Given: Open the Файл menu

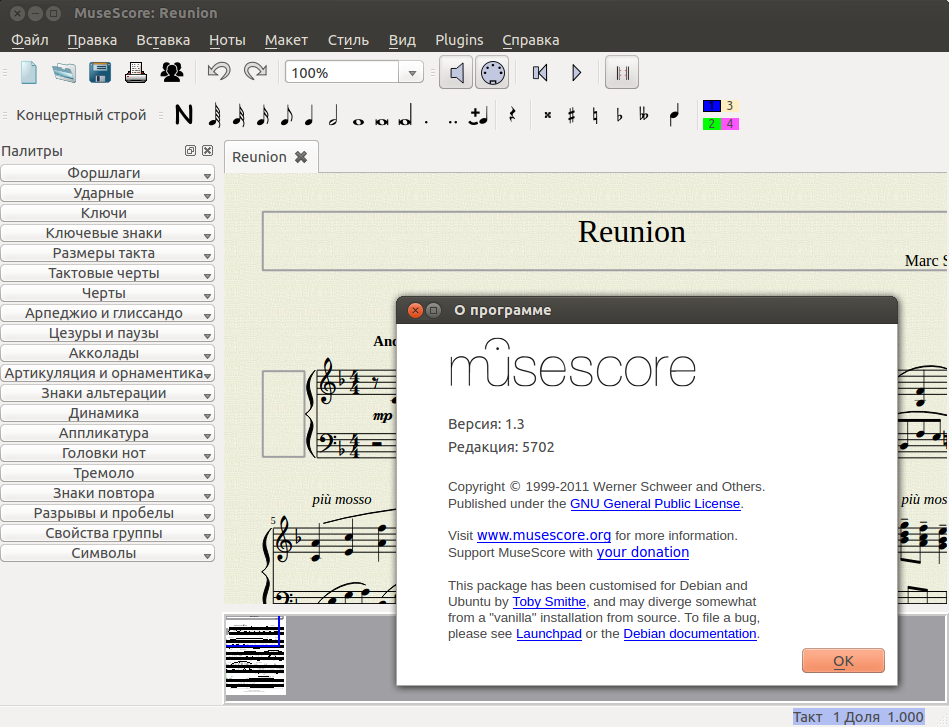Looking at the screenshot, I should (x=30, y=40).
